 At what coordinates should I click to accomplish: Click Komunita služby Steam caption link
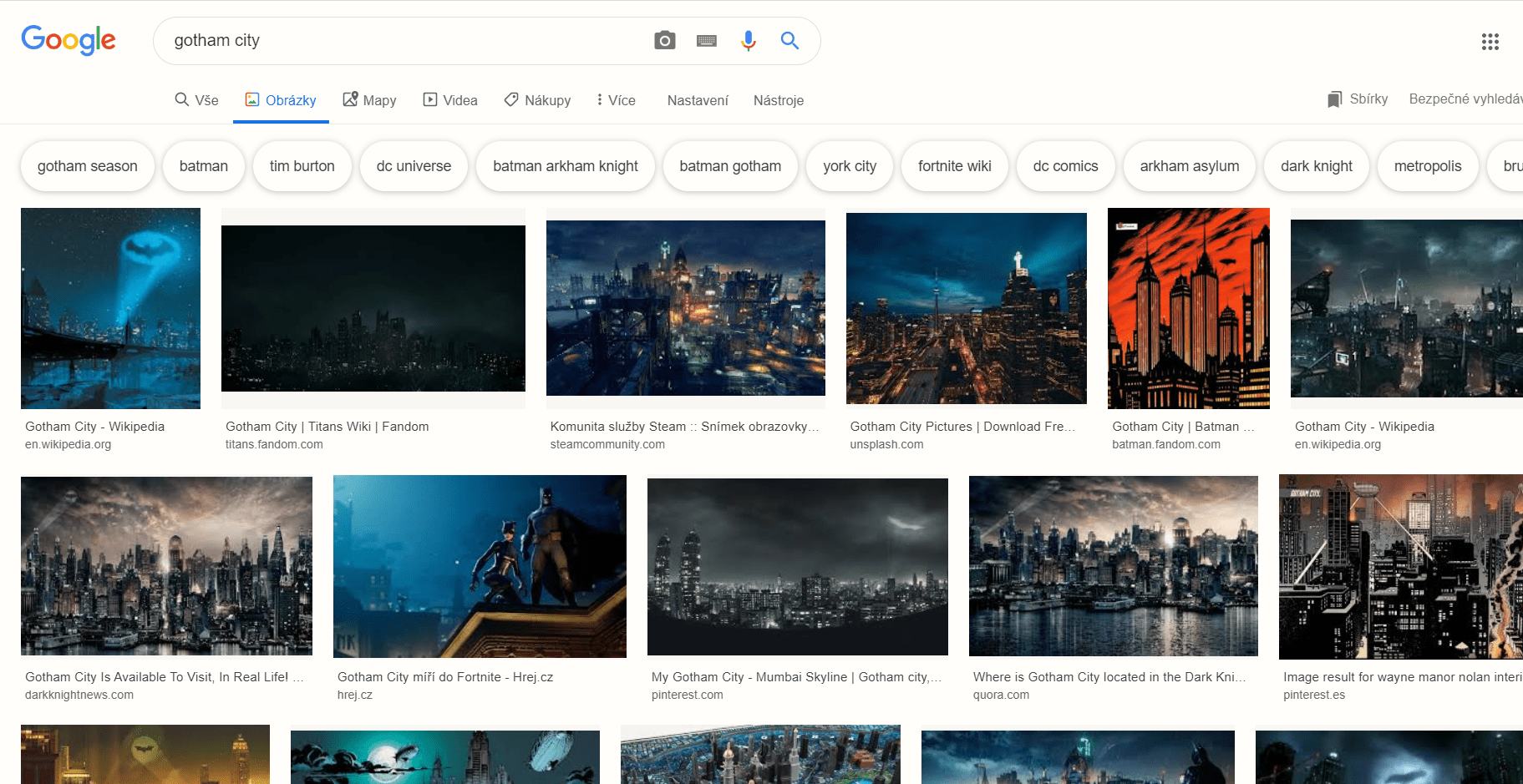click(684, 427)
